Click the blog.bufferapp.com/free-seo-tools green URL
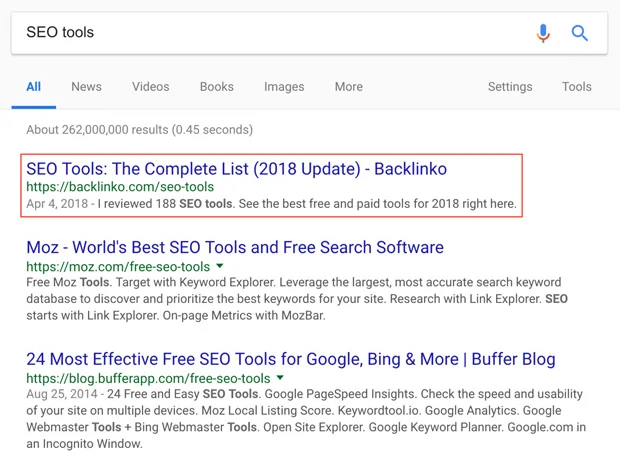620x465 pixels. point(148,379)
